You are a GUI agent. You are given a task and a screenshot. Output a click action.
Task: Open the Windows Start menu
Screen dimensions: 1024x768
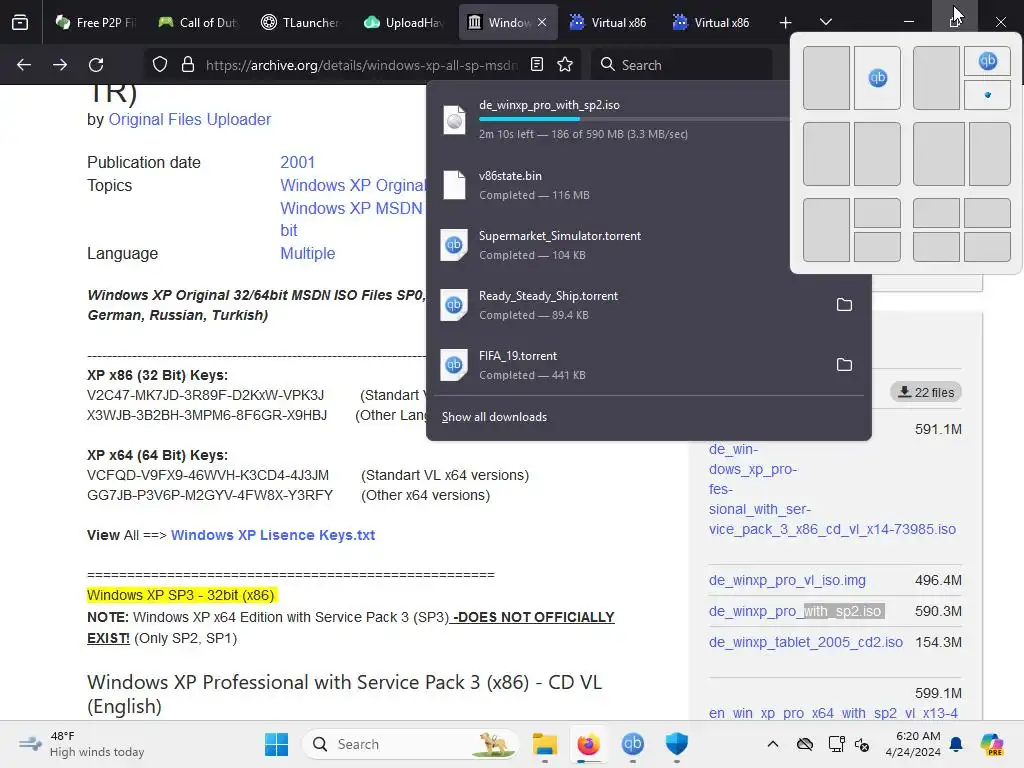pos(276,744)
